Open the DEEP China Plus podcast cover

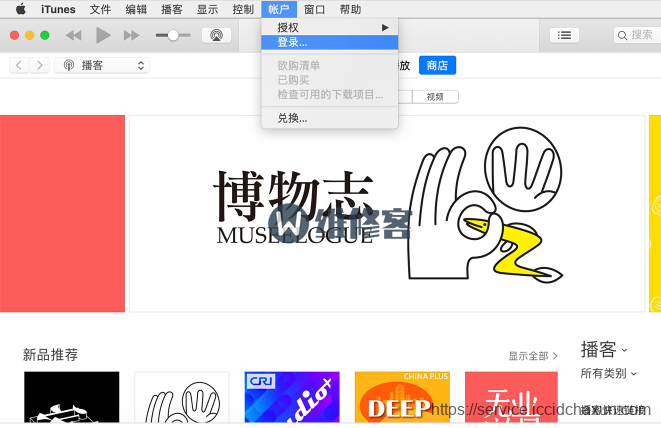click(x=402, y=397)
